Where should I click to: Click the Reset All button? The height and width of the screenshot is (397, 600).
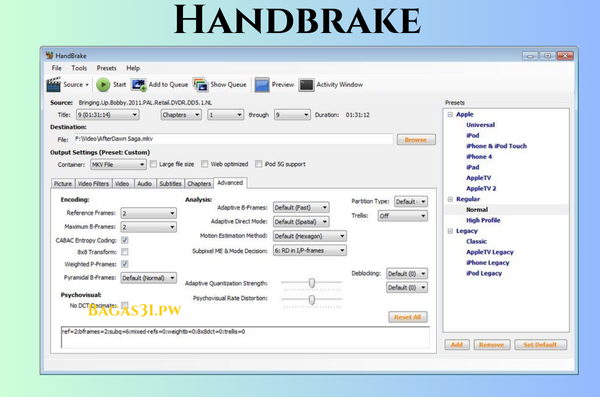[x=408, y=317]
